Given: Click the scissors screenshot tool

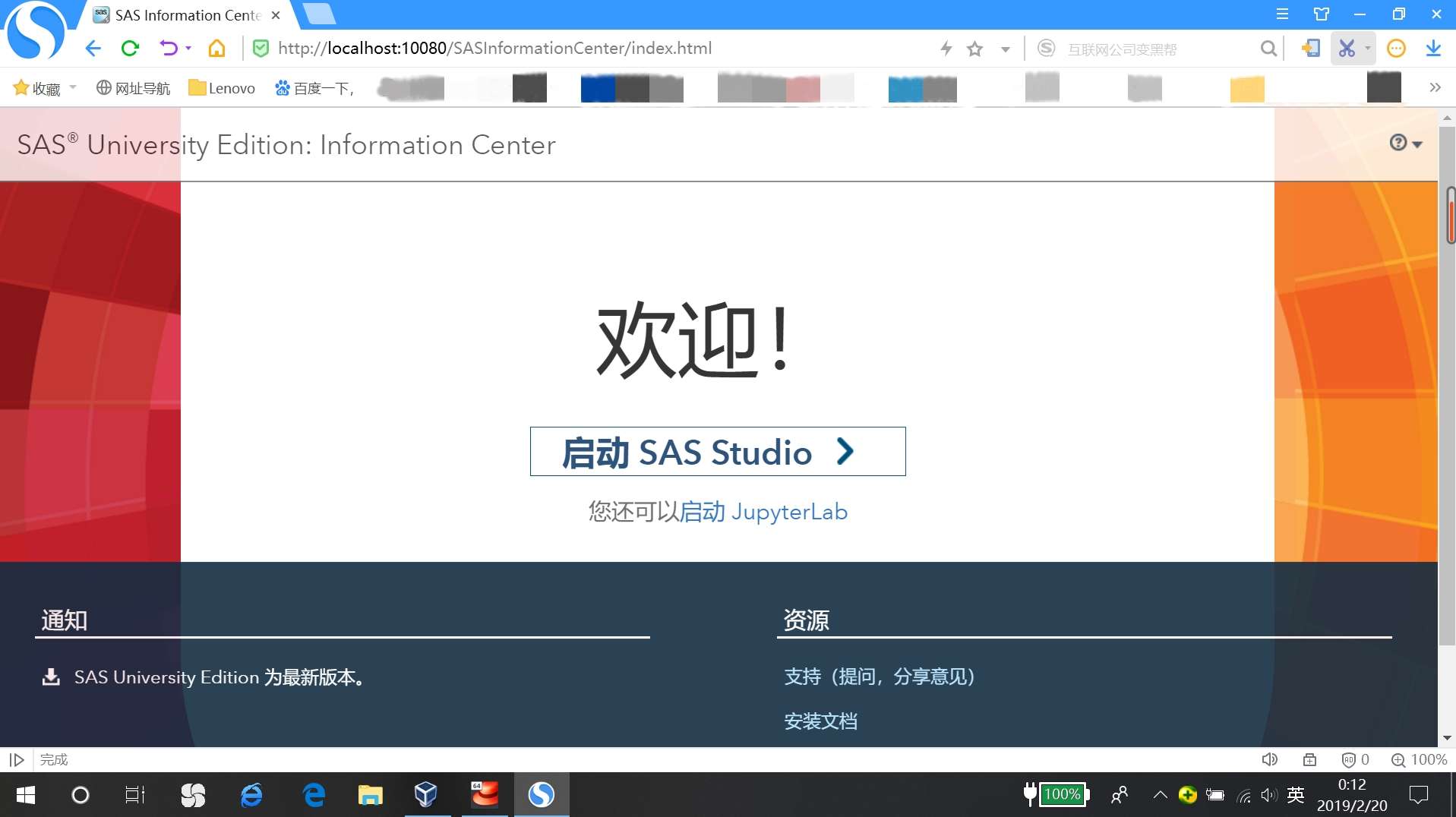Looking at the screenshot, I should [x=1347, y=49].
